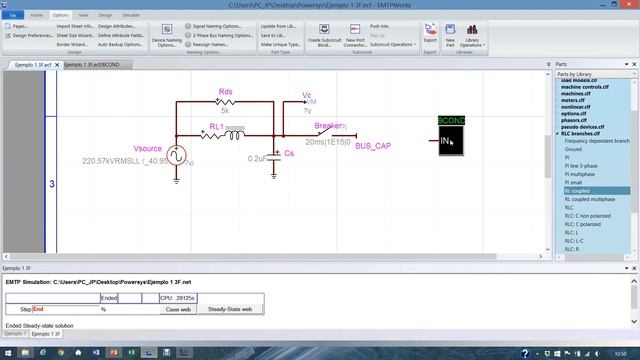The image size is (640, 360).
Task: Click Make Unique Type
Action: 280,44
